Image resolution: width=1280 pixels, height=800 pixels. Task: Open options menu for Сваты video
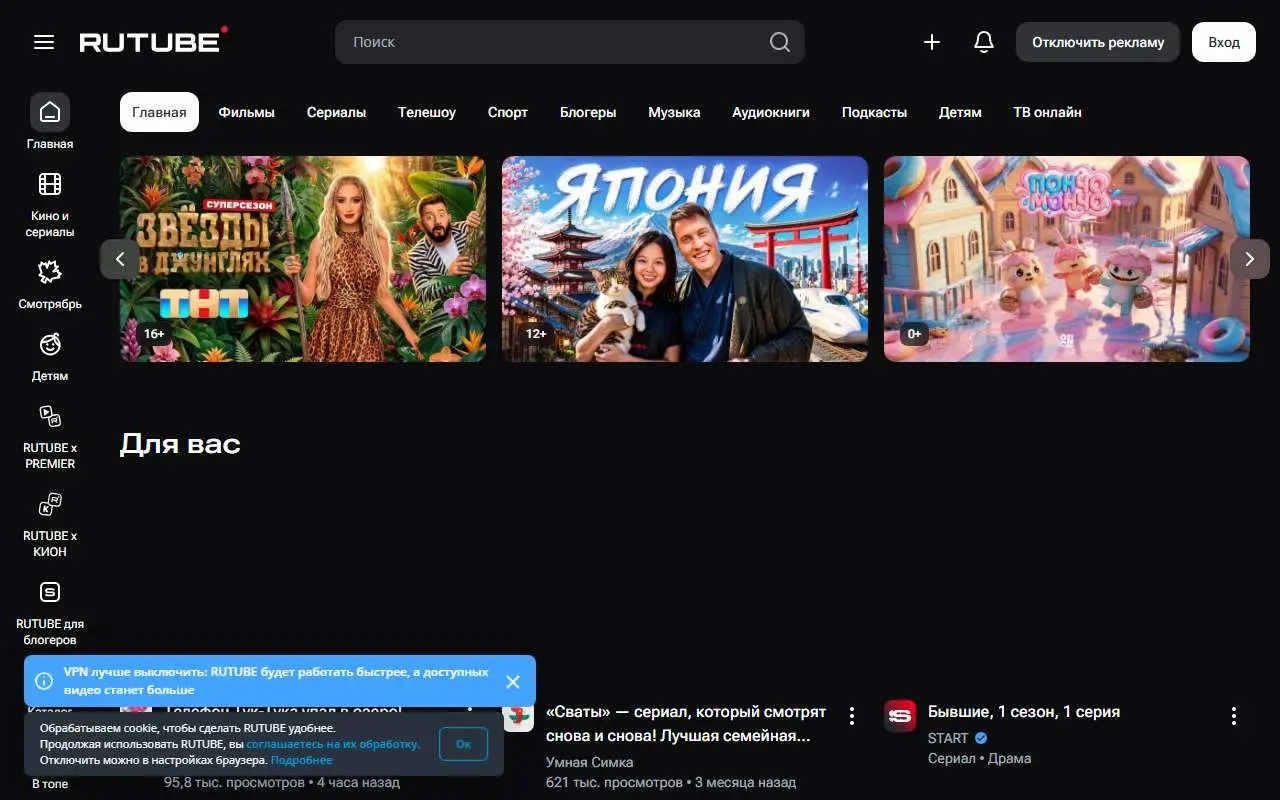[852, 716]
